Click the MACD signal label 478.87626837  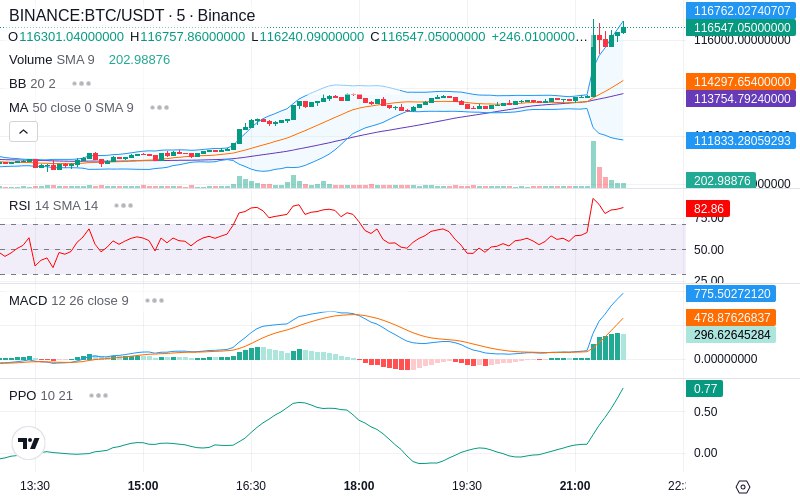click(731, 317)
